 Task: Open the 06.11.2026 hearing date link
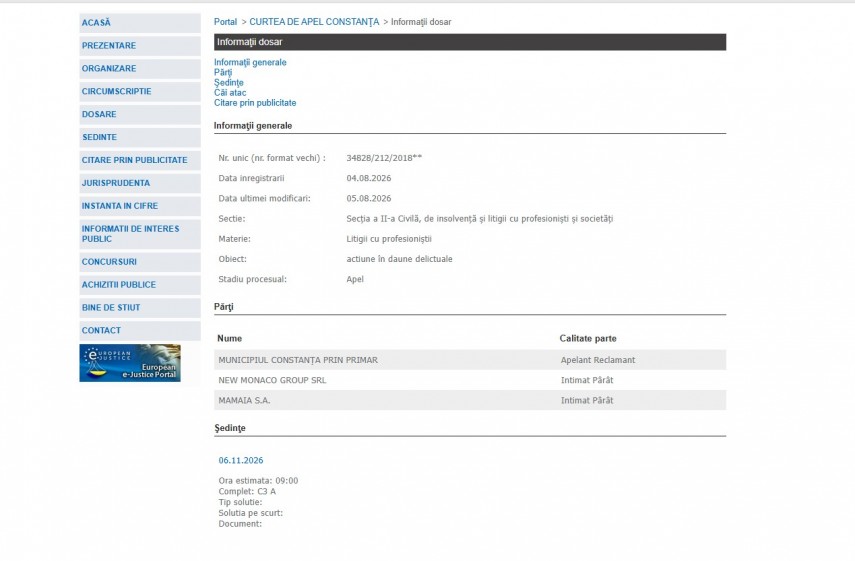tap(241, 460)
